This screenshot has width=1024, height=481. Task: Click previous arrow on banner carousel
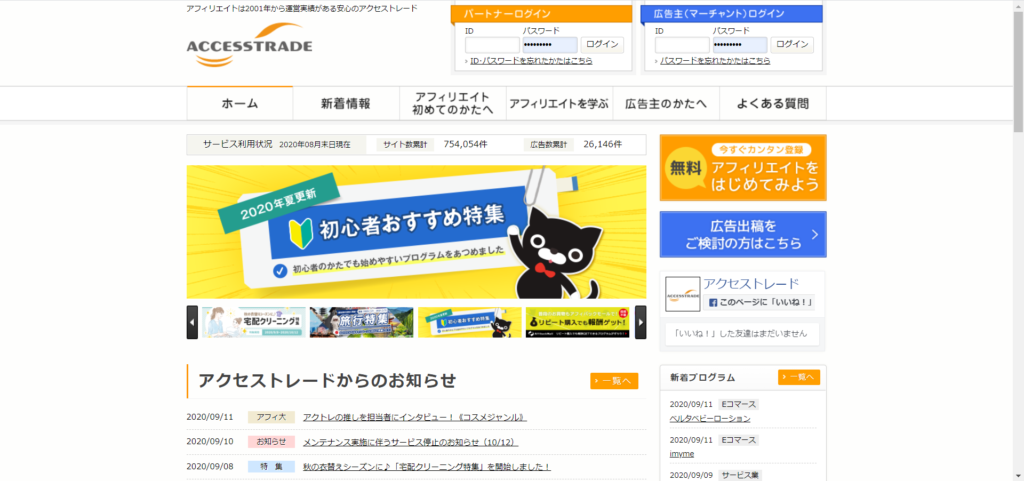(192, 322)
